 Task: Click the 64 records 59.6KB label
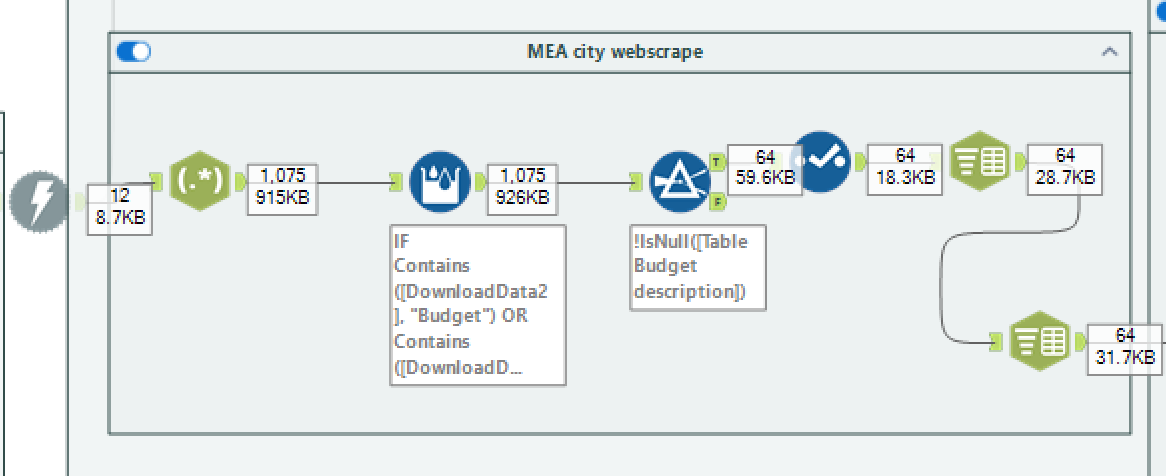(x=764, y=170)
